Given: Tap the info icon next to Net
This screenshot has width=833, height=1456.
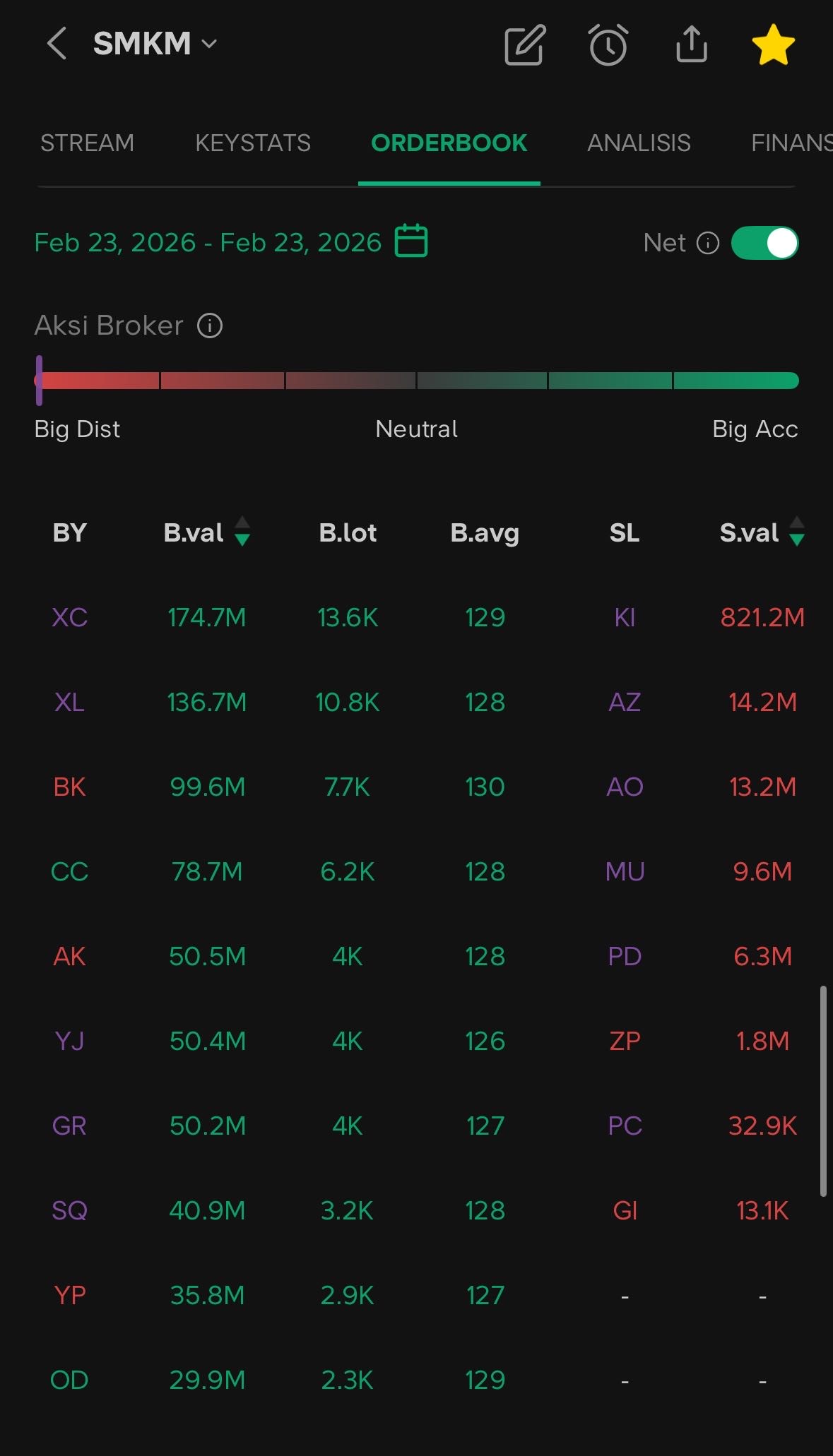Looking at the screenshot, I should pos(708,243).
